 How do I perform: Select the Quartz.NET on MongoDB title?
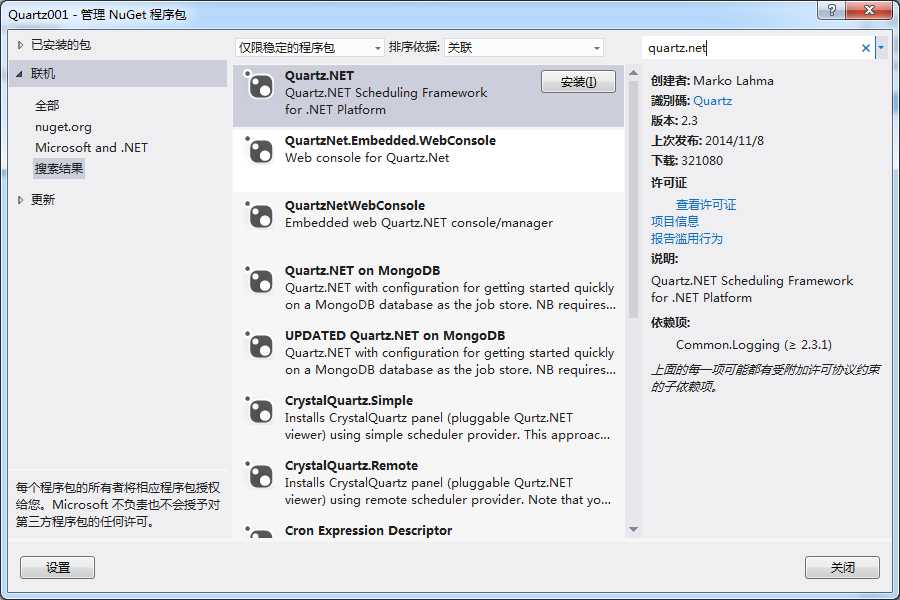(362, 270)
